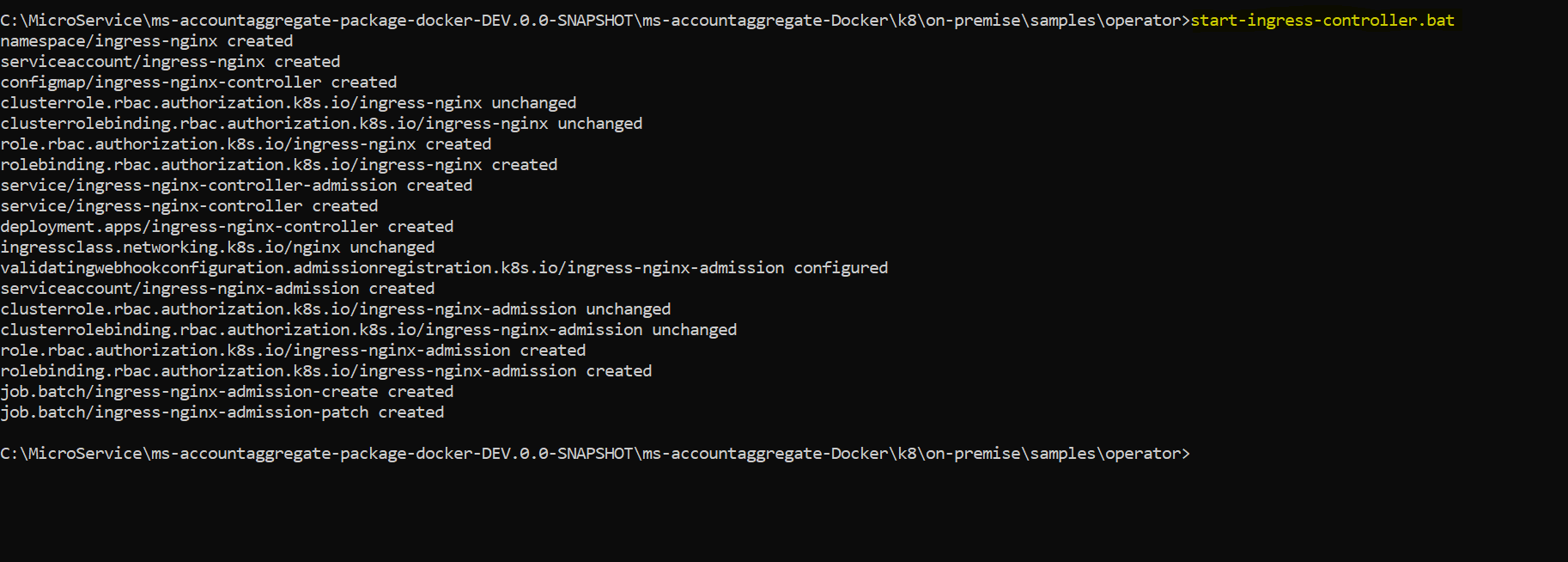Click the serviceaccount/ingress-nginx created line

tap(170, 62)
